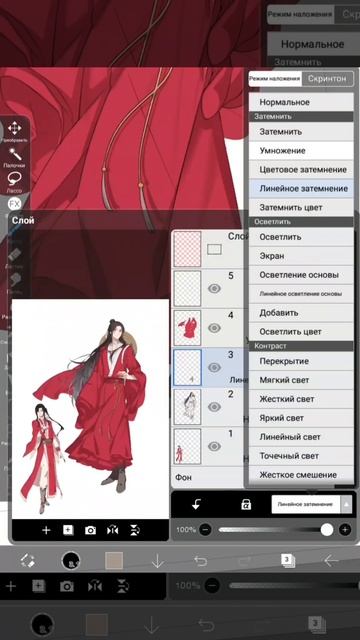This screenshot has width=360, height=640.
Task: Toggle the alpha lock for the layer
Action: coord(246,505)
